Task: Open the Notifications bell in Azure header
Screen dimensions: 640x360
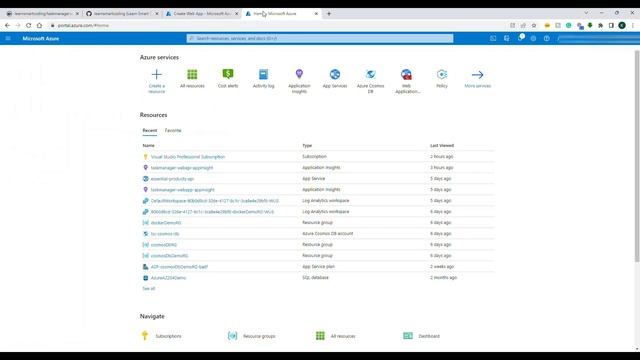Action: coord(520,38)
